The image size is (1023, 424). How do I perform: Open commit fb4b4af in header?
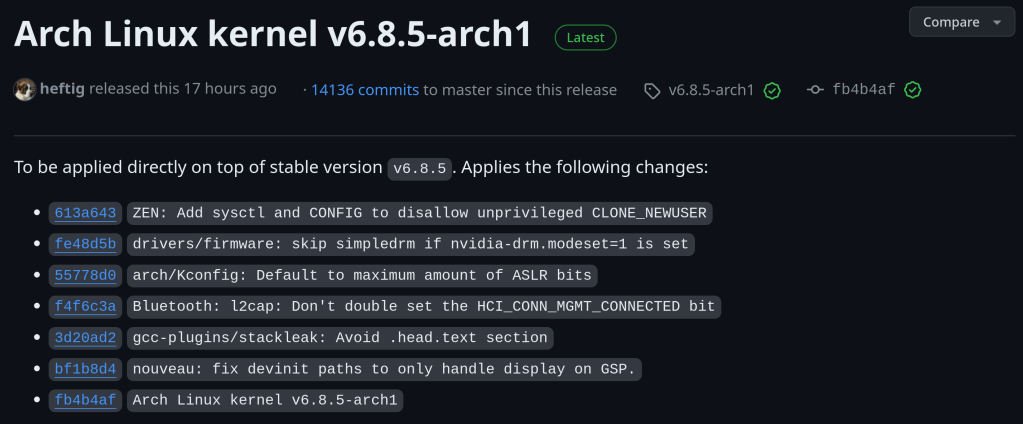point(863,90)
